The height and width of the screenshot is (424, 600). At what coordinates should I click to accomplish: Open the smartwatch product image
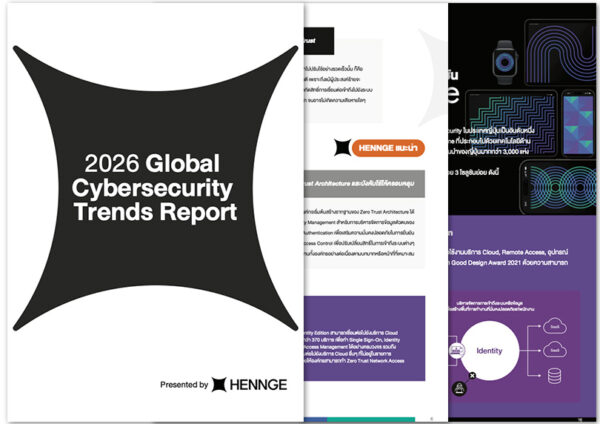[x=504, y=62]
